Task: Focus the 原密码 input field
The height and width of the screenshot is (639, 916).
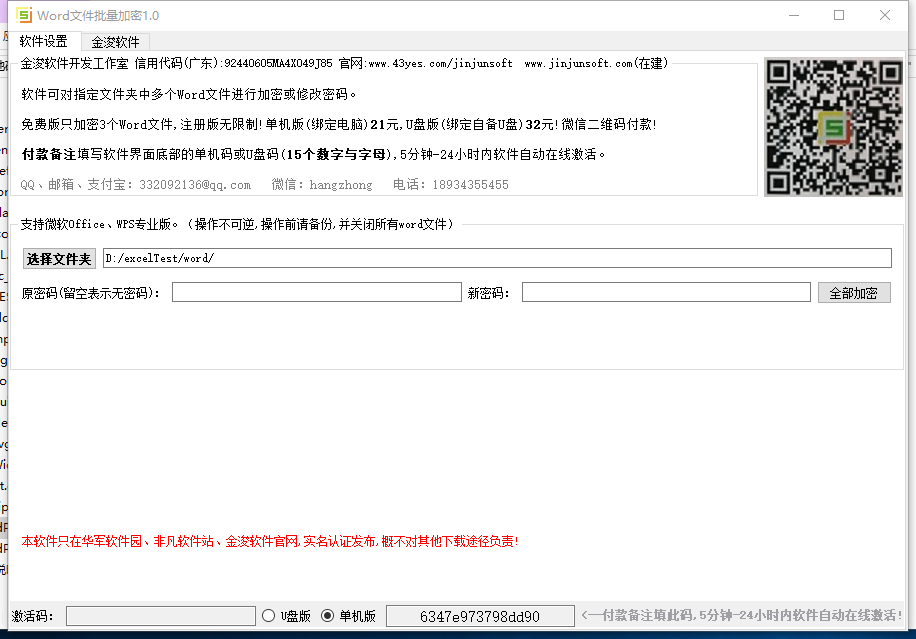Action: [316, 292]
